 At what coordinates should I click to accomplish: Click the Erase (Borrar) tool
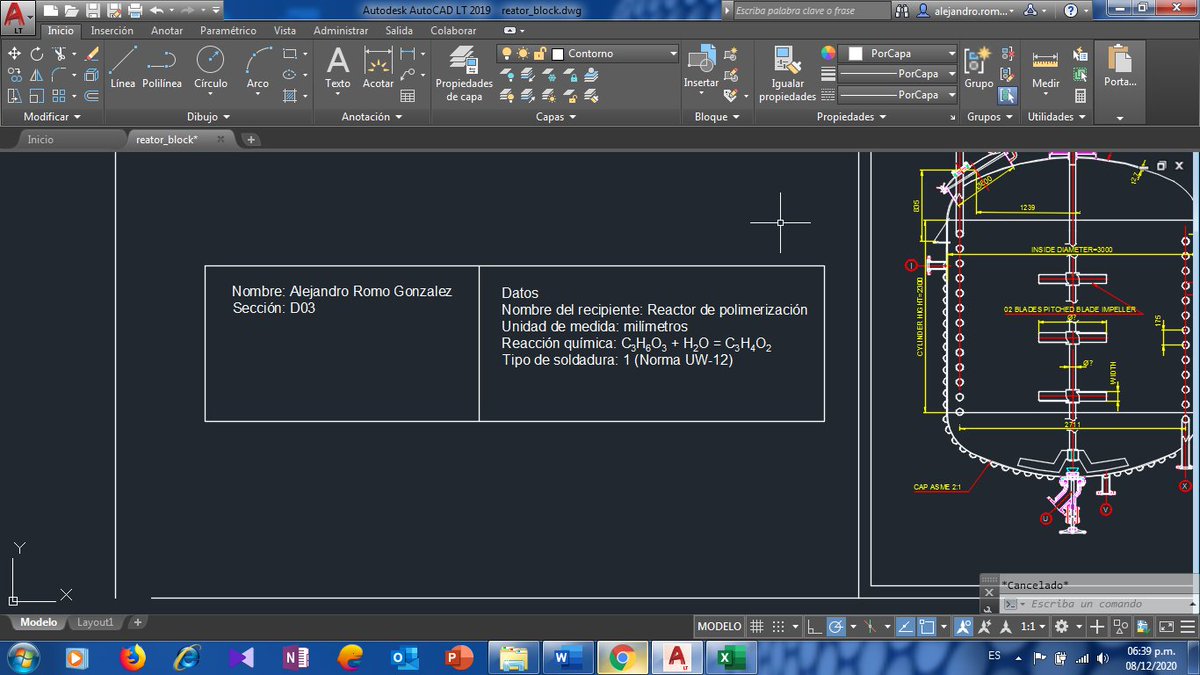[91, 53]
